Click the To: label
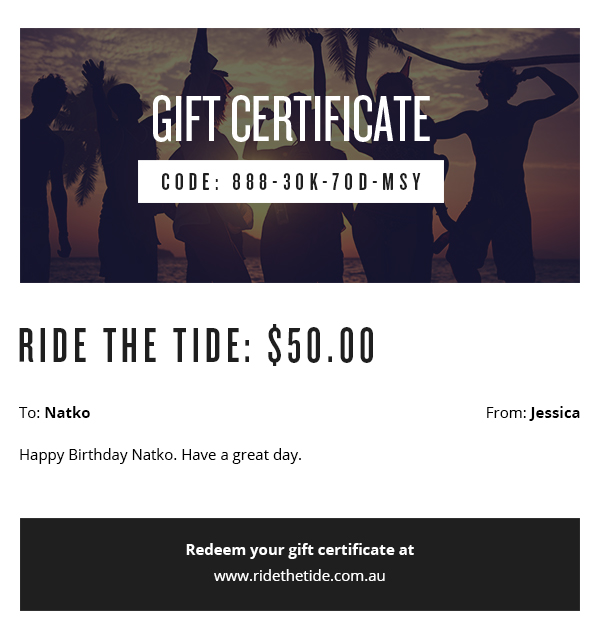Image resolution: width=600 pixels, height=631 pixels. coord(29,412)
